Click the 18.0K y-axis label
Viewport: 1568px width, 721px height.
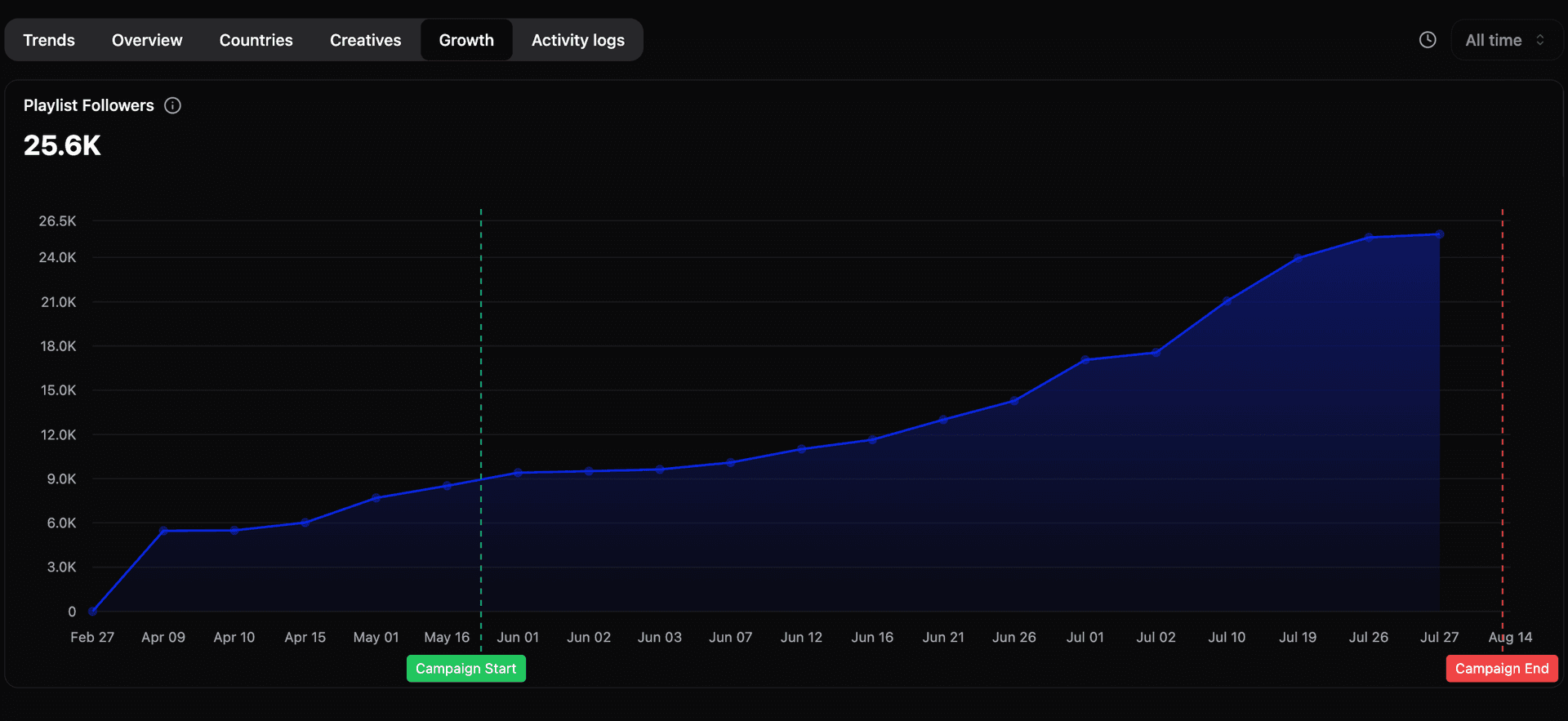[x=58, y=346]
